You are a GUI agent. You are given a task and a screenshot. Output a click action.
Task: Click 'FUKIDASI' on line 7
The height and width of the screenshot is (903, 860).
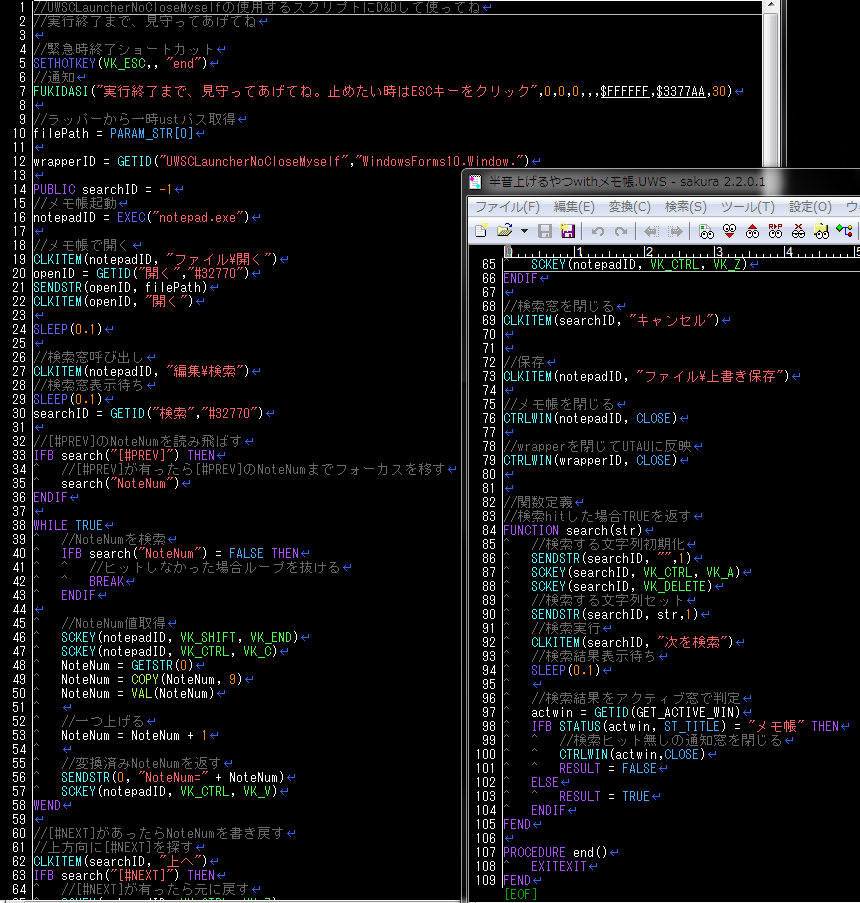[61, 91]
